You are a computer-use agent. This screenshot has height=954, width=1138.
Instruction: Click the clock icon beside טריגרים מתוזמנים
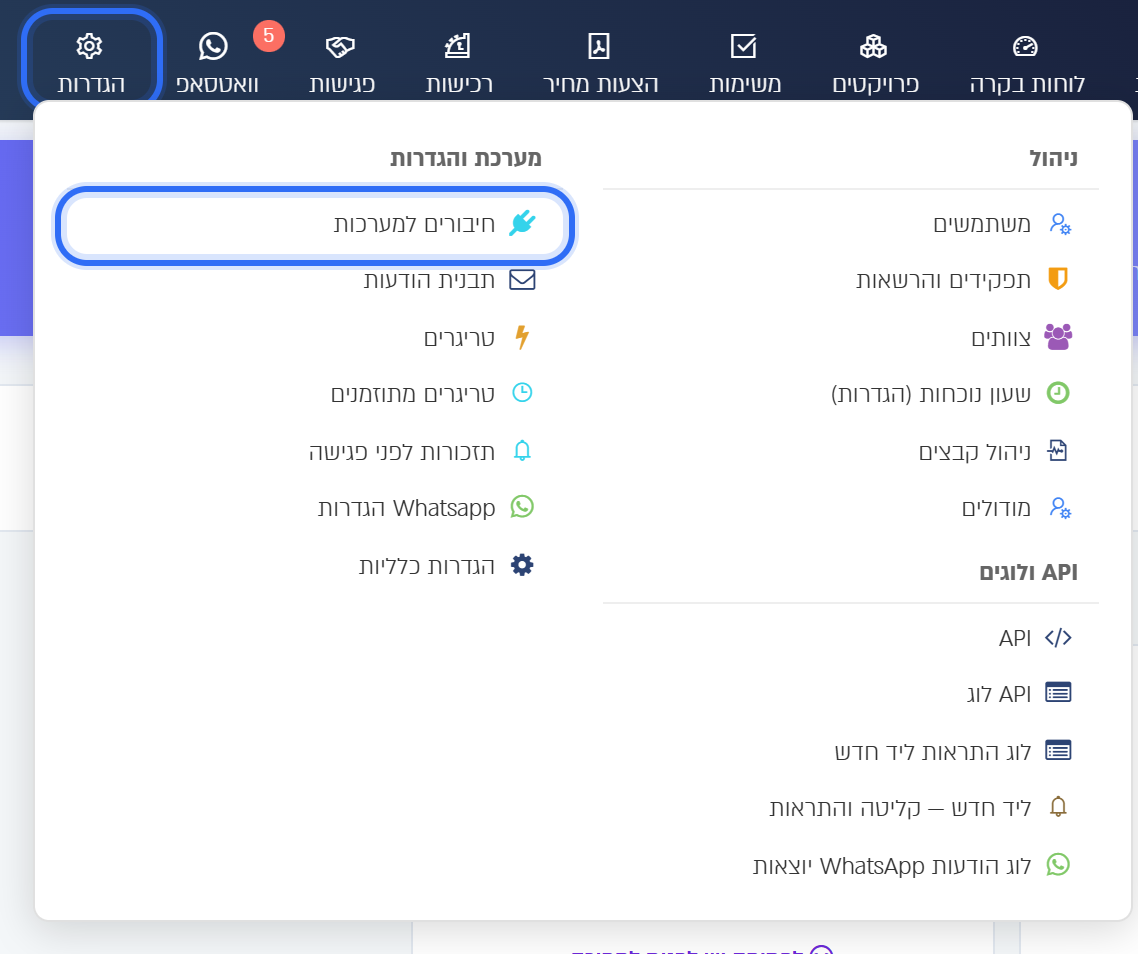tap(522, 393)
